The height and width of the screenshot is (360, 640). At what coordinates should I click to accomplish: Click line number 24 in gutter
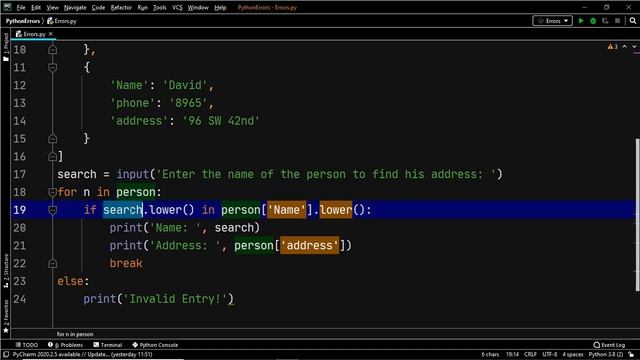coord(19,299)
